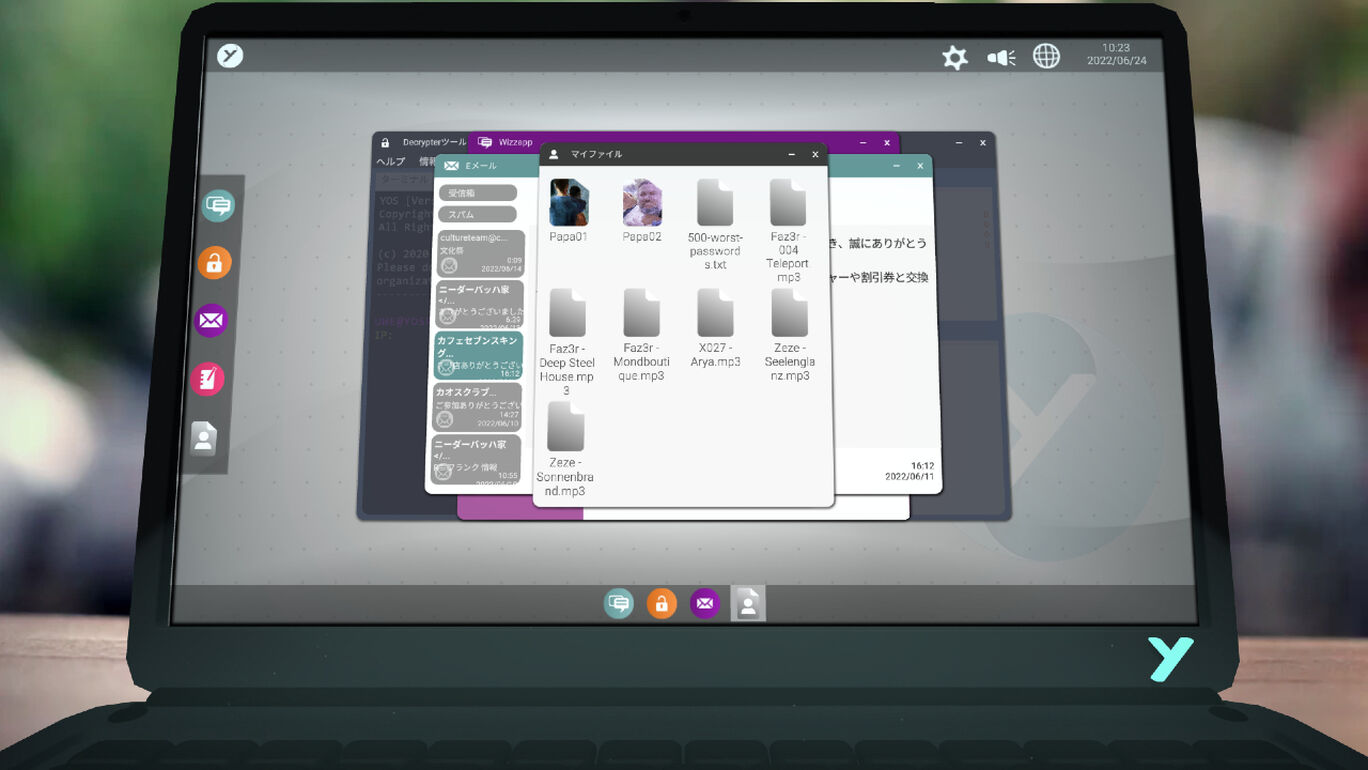Open the ニーダーバッハ家 email received at 10:55
This screenshot has width=1368, height=770.
pos(477,458)
